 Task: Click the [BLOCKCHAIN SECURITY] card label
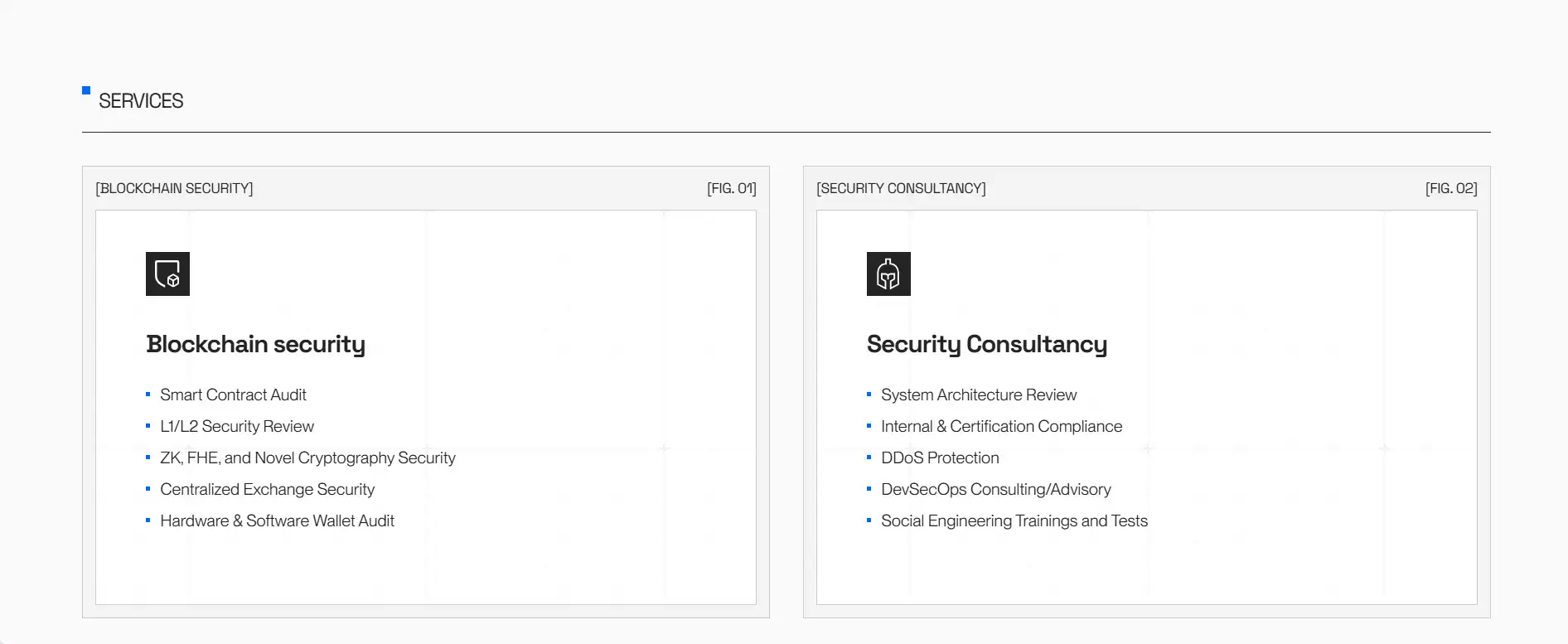coord(174,189)
